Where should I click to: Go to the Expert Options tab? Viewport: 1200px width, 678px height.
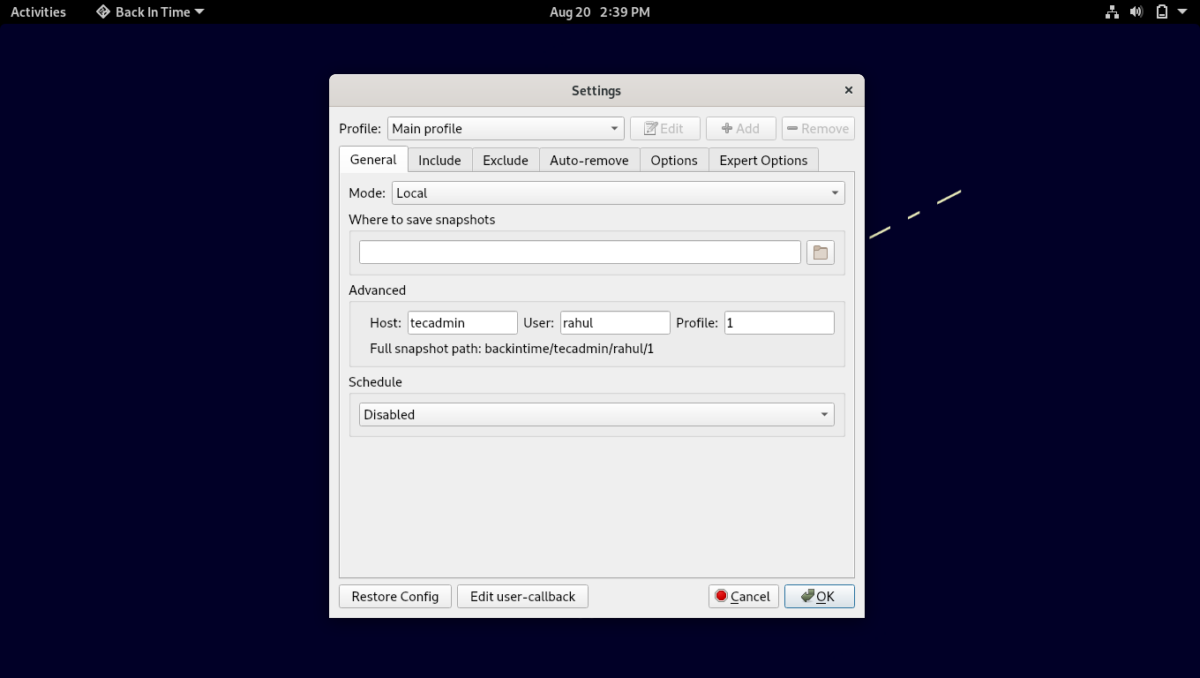point(763,160)
